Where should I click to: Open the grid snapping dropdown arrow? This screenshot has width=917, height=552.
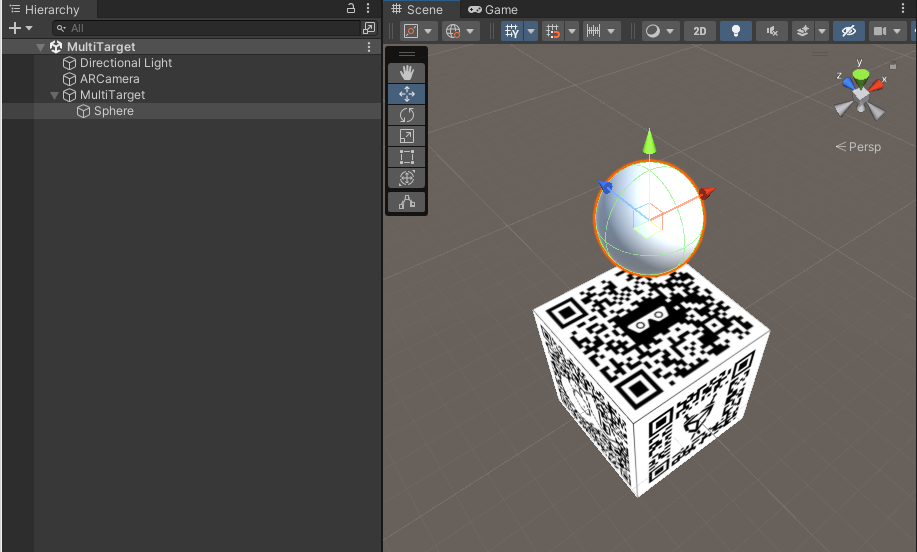point(572,31)
